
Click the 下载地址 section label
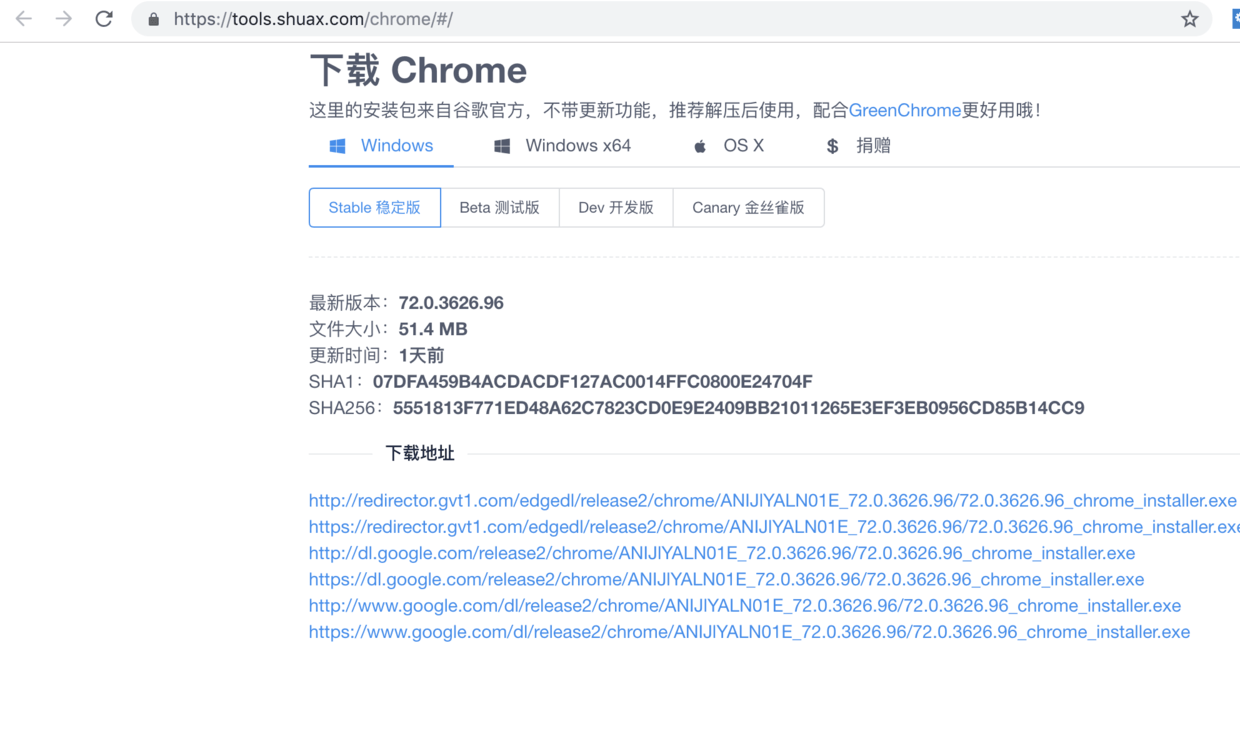420,454
